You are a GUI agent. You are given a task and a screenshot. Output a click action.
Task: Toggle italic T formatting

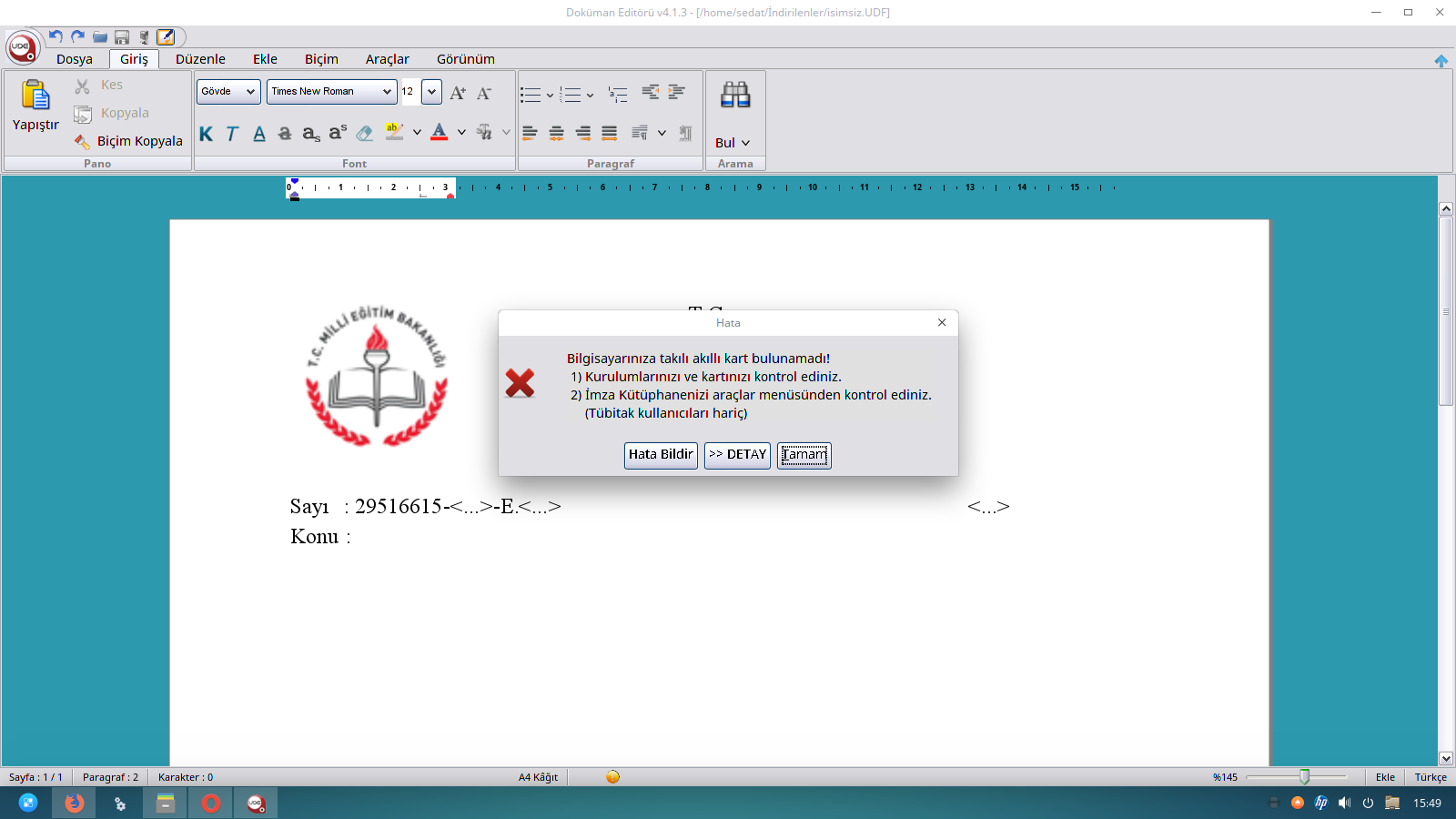pos(232,134)
